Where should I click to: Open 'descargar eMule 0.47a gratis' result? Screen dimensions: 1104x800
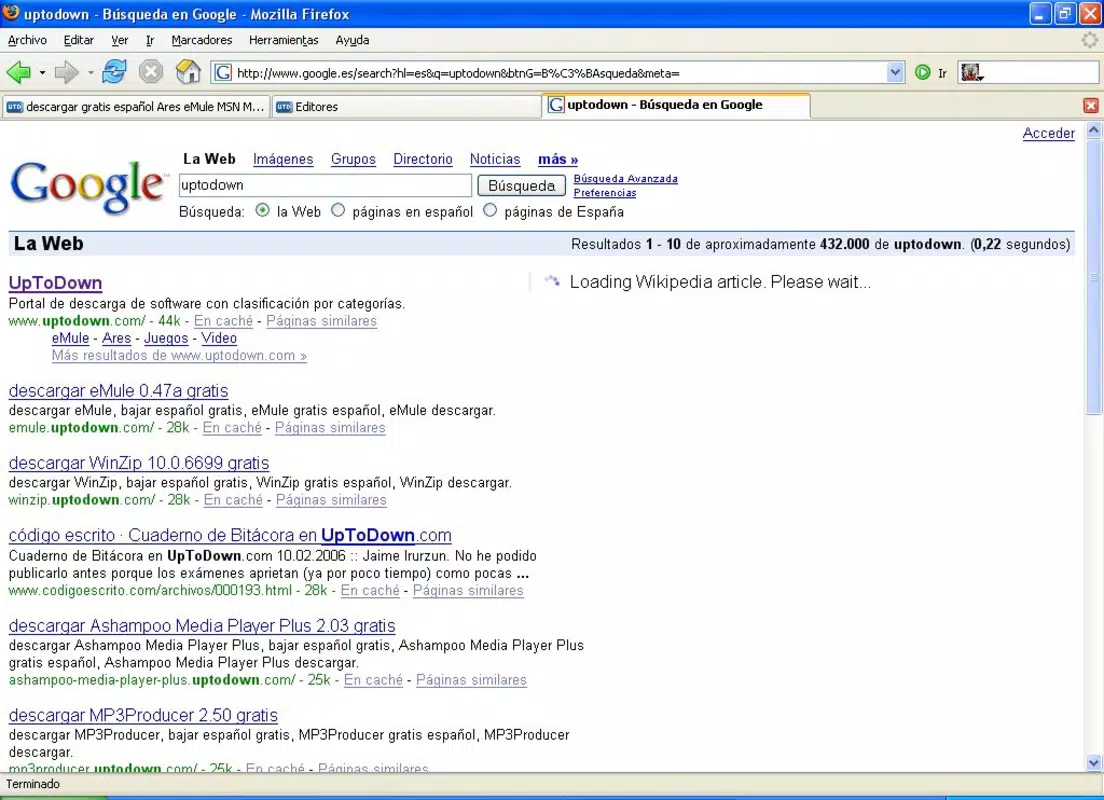click(118, 391)
